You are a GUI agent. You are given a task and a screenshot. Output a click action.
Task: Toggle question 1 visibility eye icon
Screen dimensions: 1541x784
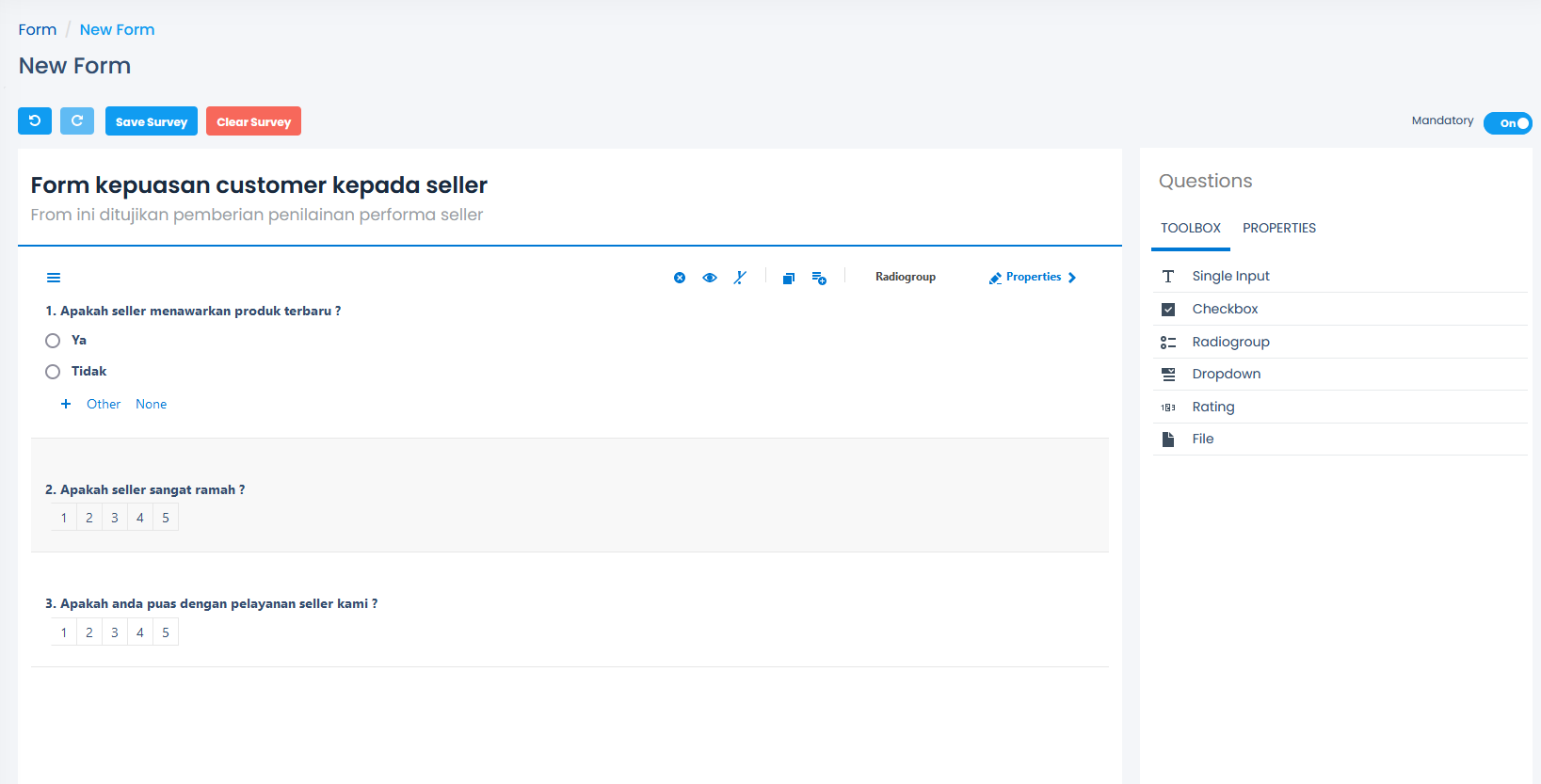[710, 278]
